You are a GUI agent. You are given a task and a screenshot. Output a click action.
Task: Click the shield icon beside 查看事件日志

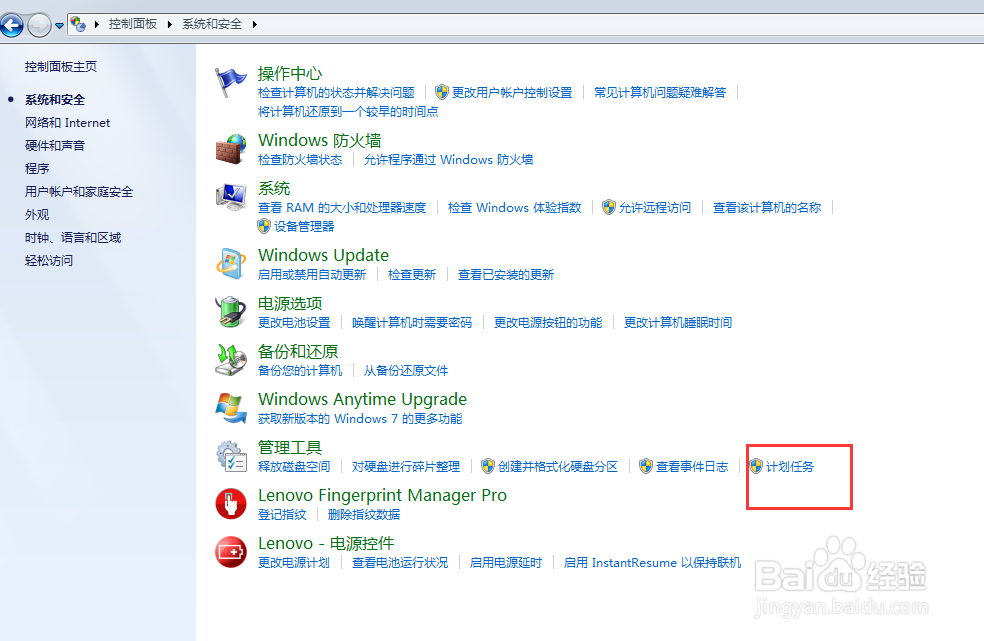(646, 466)
